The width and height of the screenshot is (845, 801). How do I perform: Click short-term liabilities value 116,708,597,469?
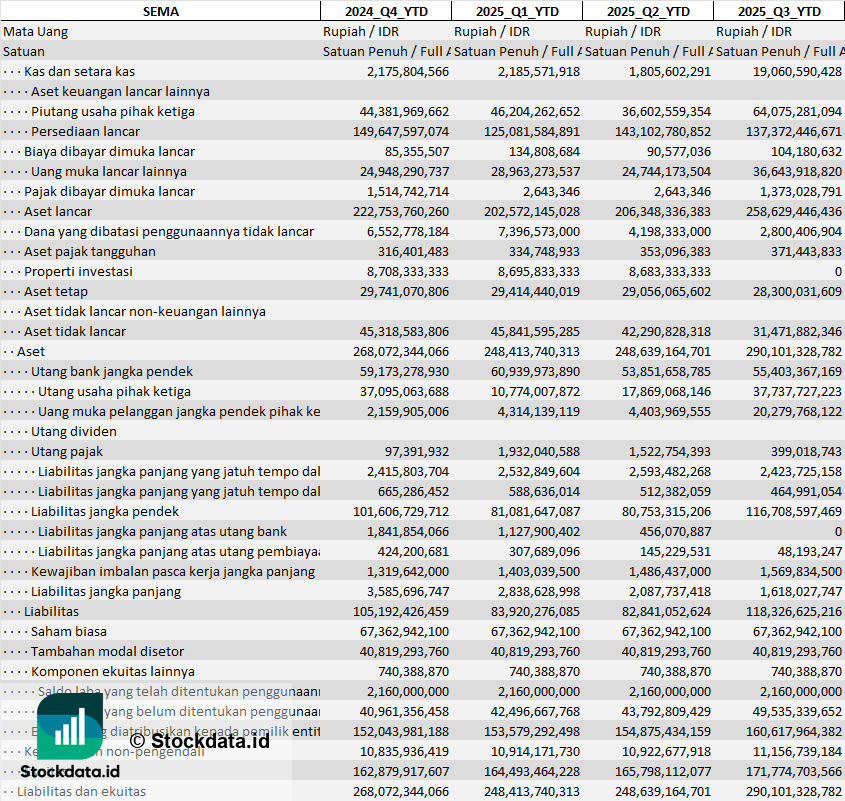[794, 510]
